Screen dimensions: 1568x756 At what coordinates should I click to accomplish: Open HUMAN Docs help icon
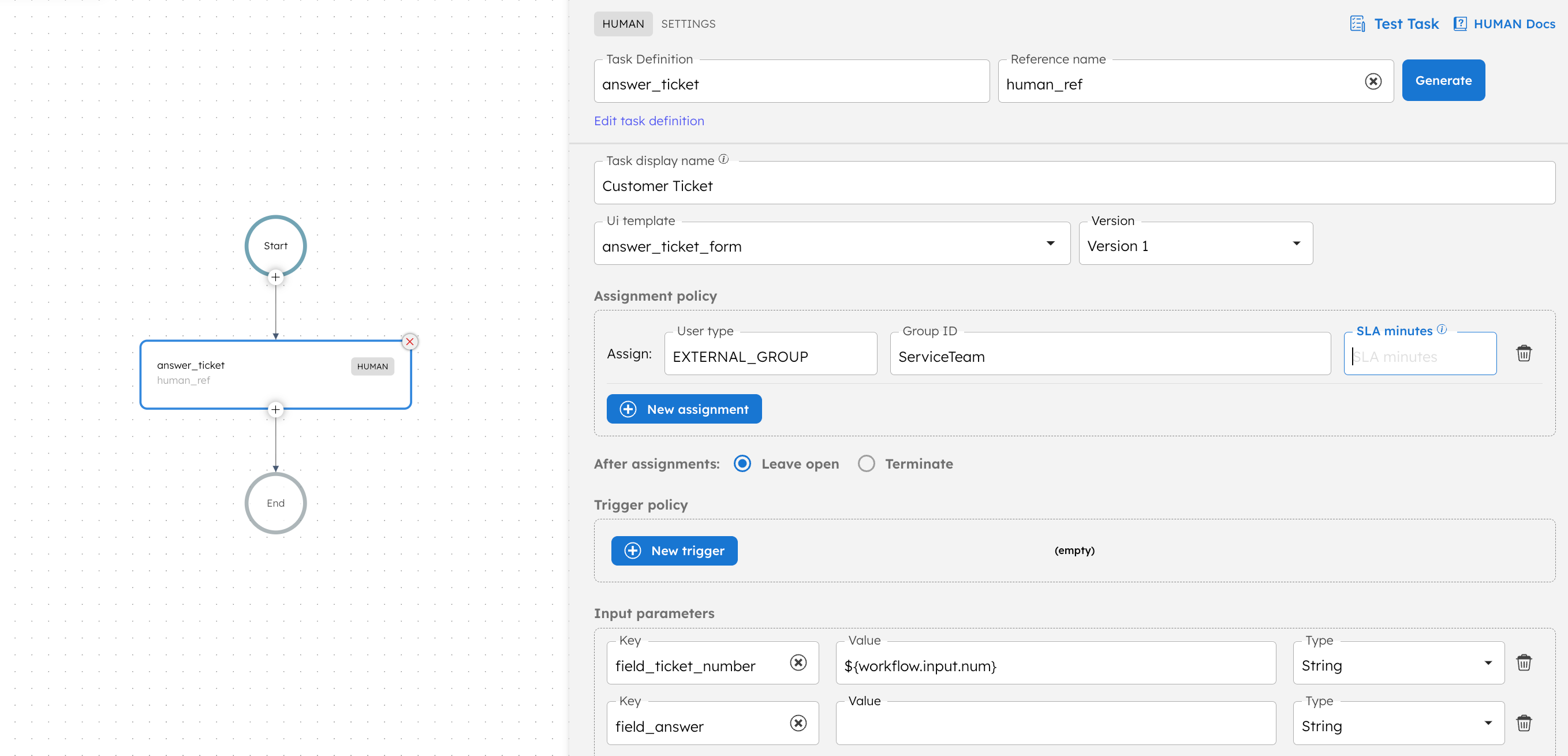coord(1459,24)
